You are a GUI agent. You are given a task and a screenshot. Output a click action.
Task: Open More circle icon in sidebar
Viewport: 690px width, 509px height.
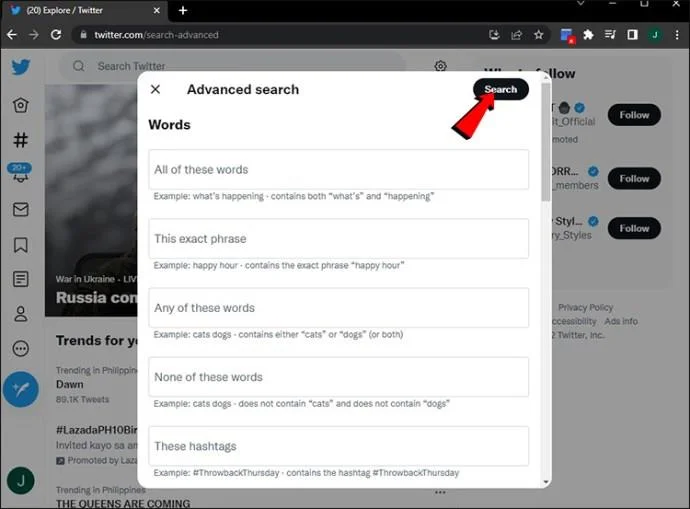[21, 348]
